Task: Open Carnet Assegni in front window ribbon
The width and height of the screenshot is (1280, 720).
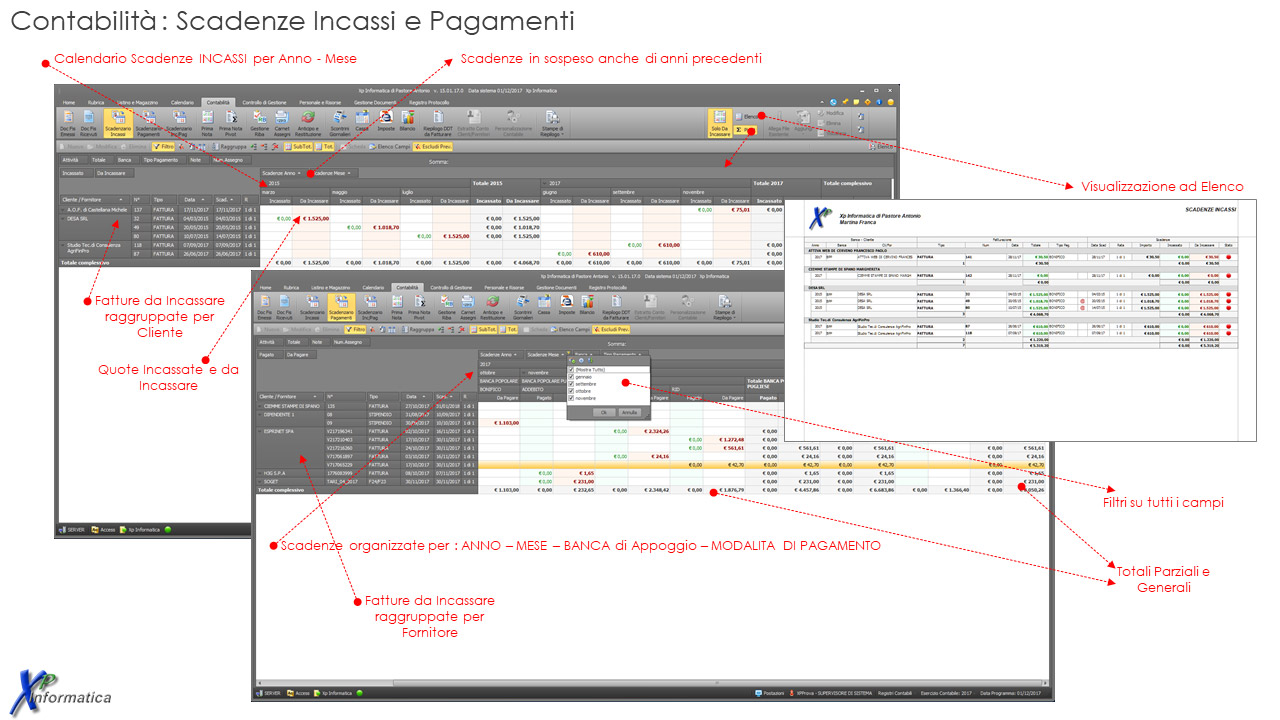Action: (467, 308)
